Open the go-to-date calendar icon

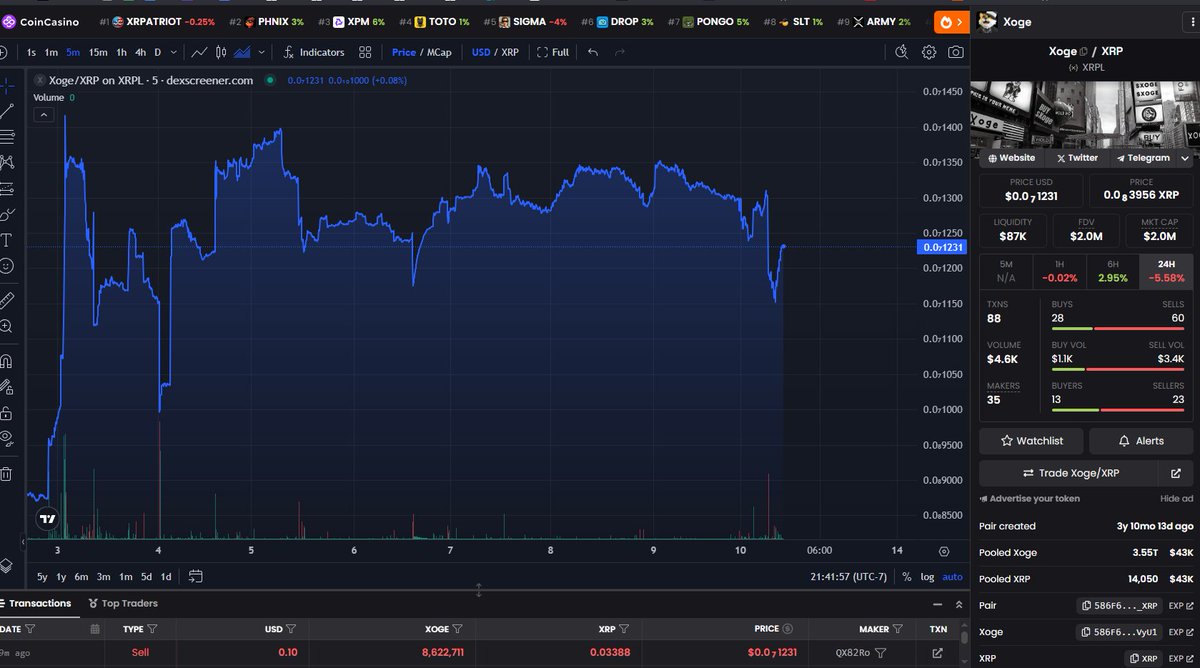point(195,576)
